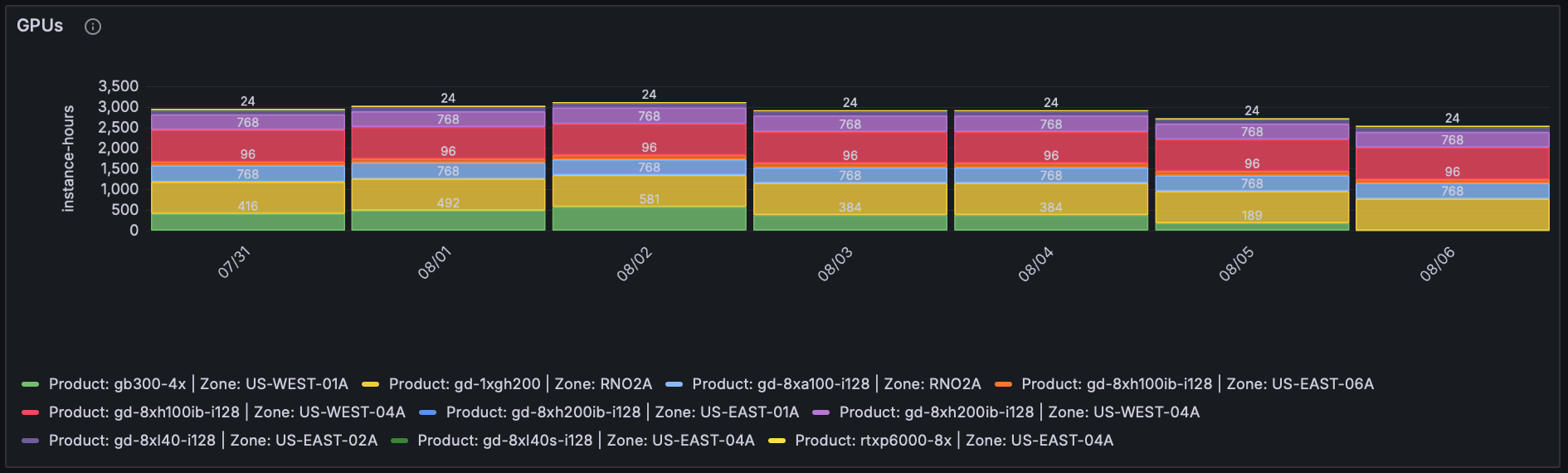1568x473 pixels.
Task: Click the 189 value on the 08/05 bar
Action: [x=1252, y=215]
